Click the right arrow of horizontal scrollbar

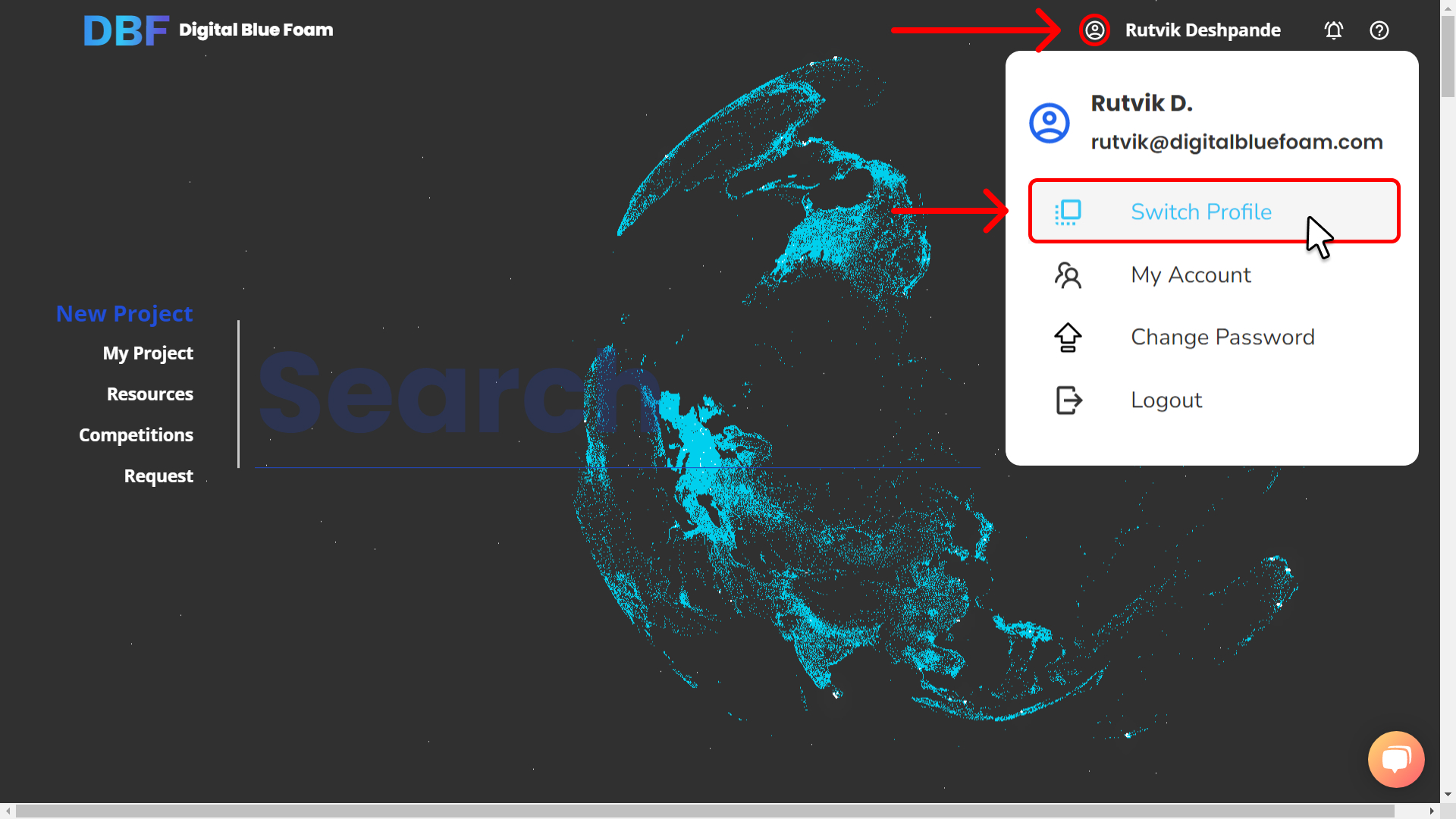point(1432,811)
